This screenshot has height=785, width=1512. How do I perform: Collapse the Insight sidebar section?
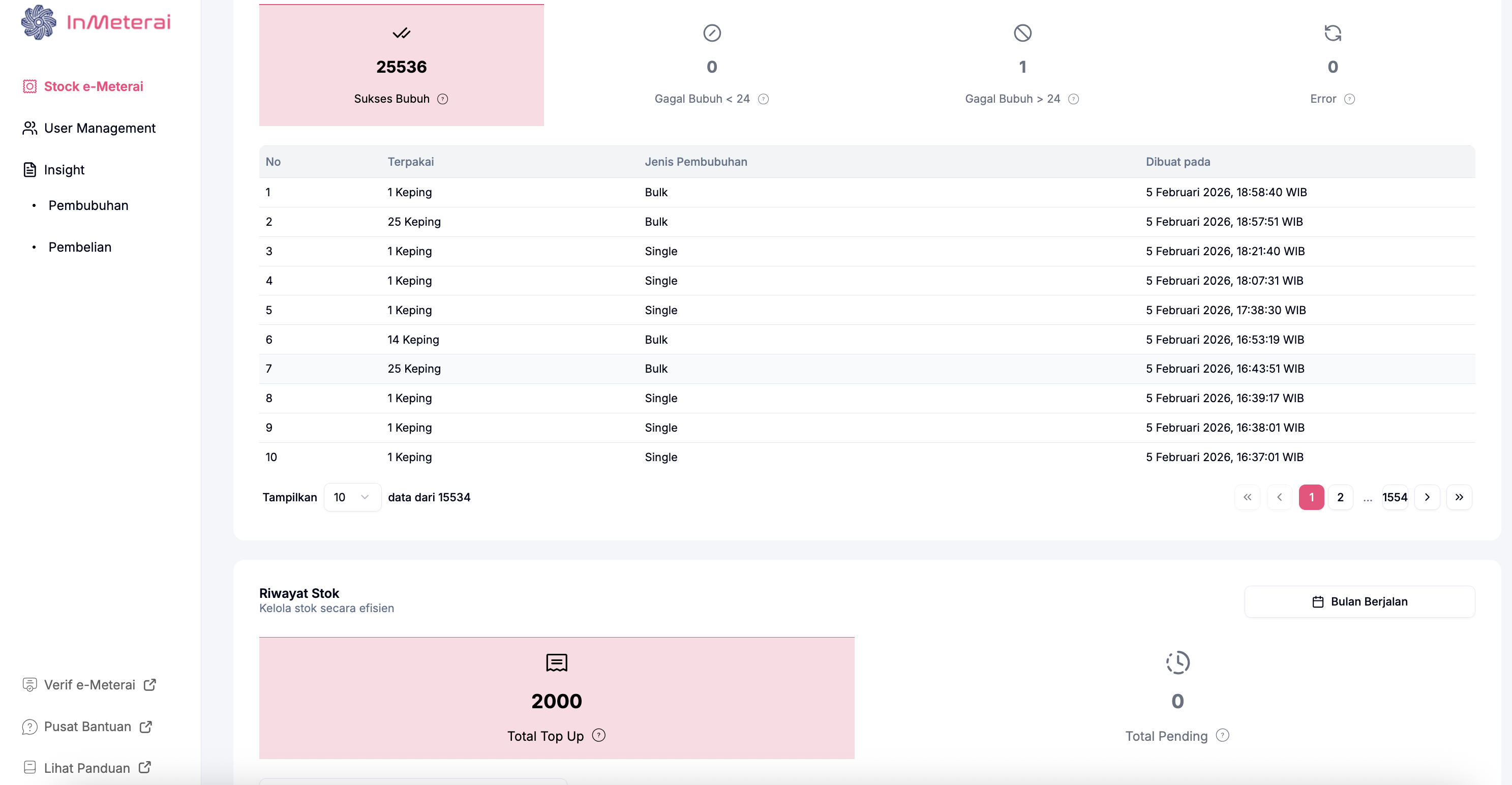[x=64, y=170]
